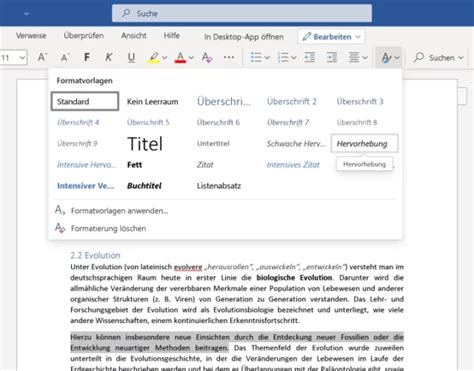
Task: Open the Ansicht tab
Action: click(134, 36)
